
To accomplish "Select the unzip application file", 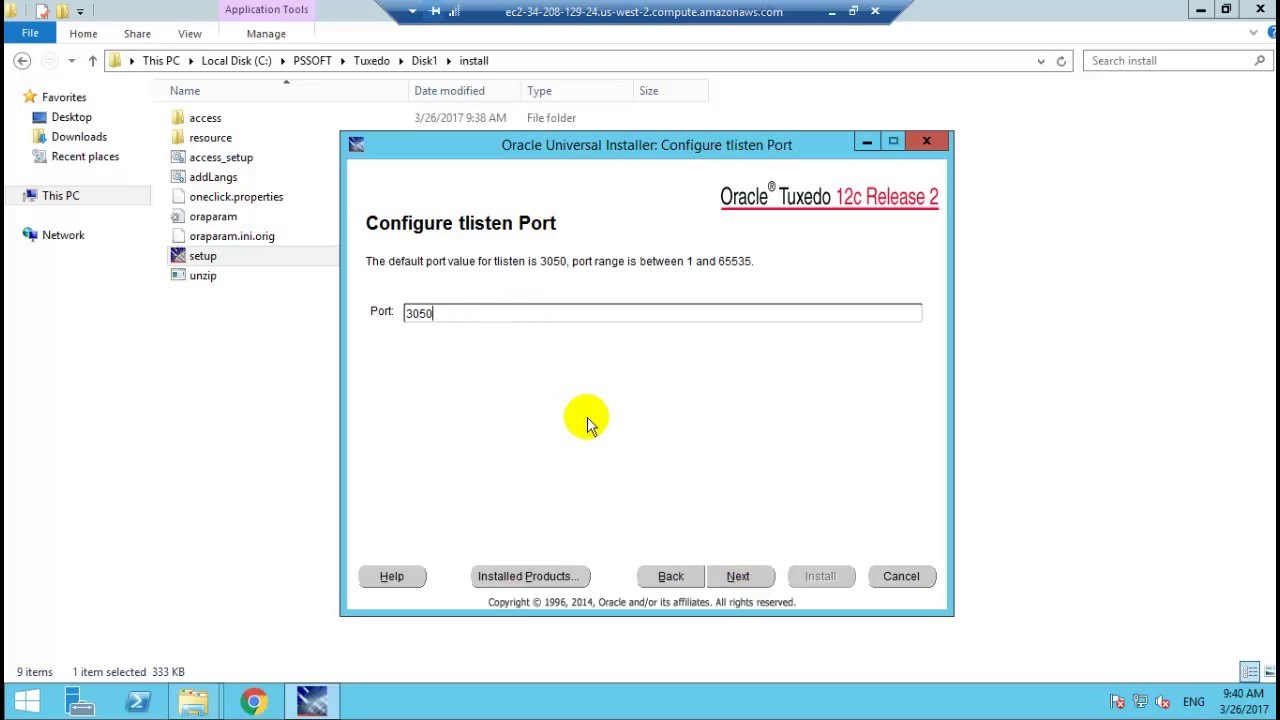I will click(203, 276).
